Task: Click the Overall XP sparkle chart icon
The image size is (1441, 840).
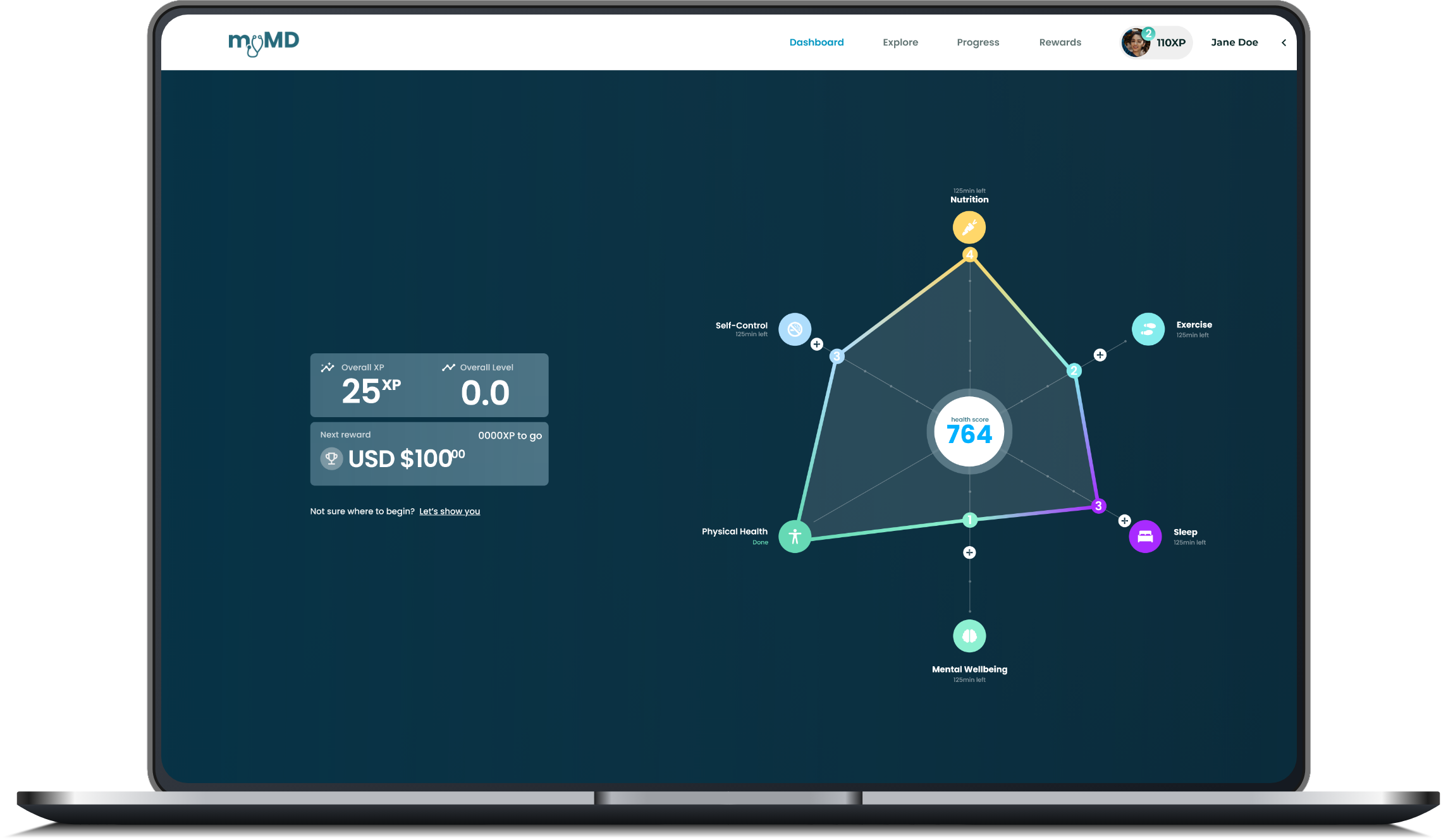Action: click(x=328, y=367)
